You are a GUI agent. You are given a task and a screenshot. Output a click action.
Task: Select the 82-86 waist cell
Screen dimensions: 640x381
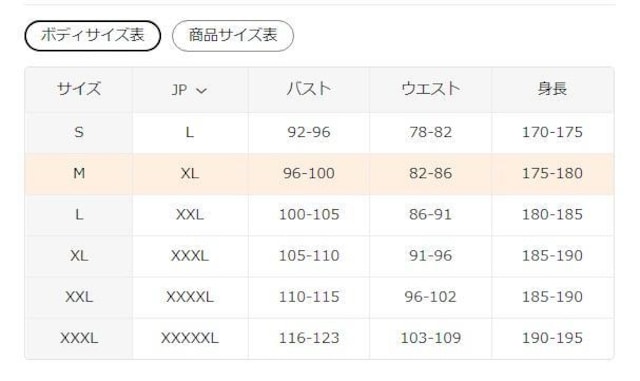(431, 174)
